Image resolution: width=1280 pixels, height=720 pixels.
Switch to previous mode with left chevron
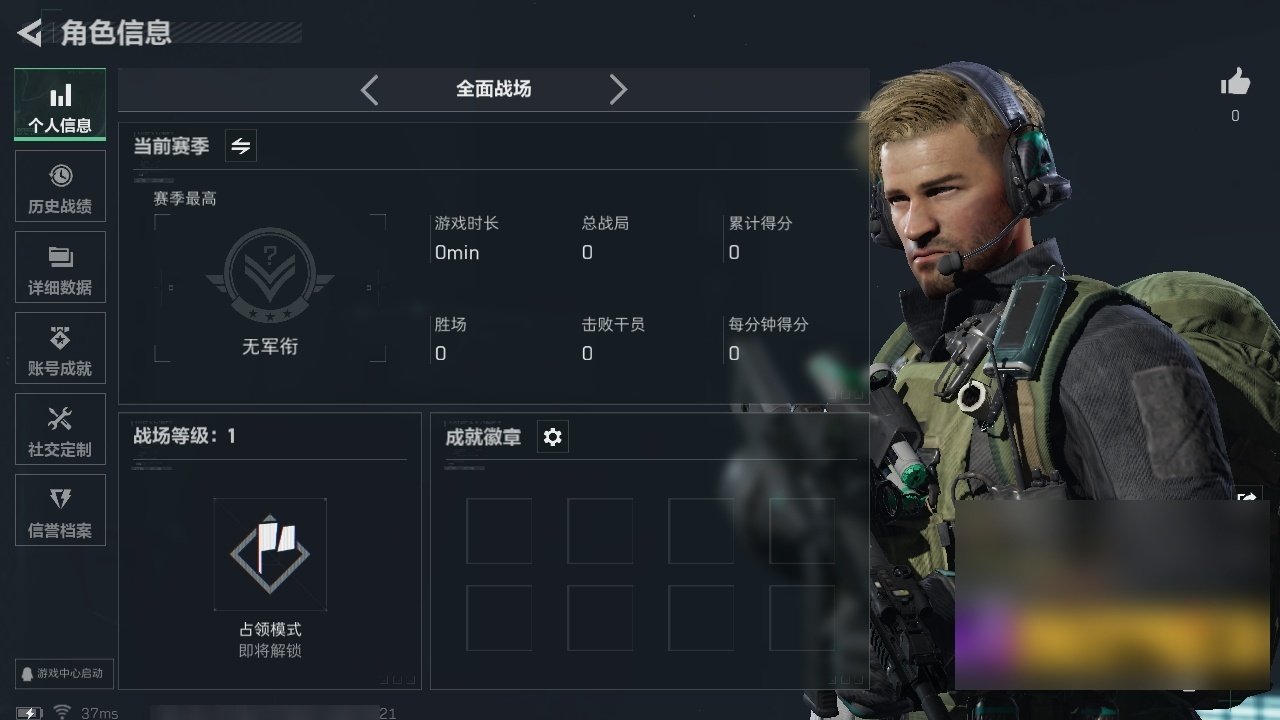coord(370,90)
